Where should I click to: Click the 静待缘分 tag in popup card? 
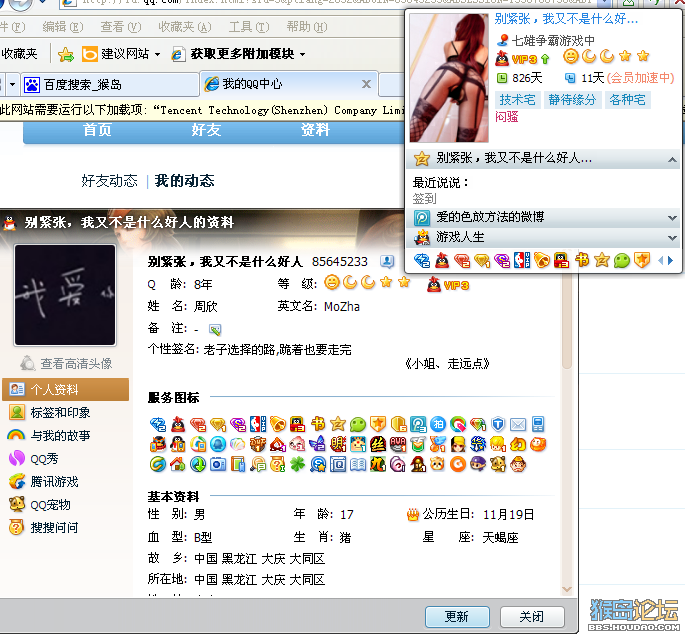point(572,100)
